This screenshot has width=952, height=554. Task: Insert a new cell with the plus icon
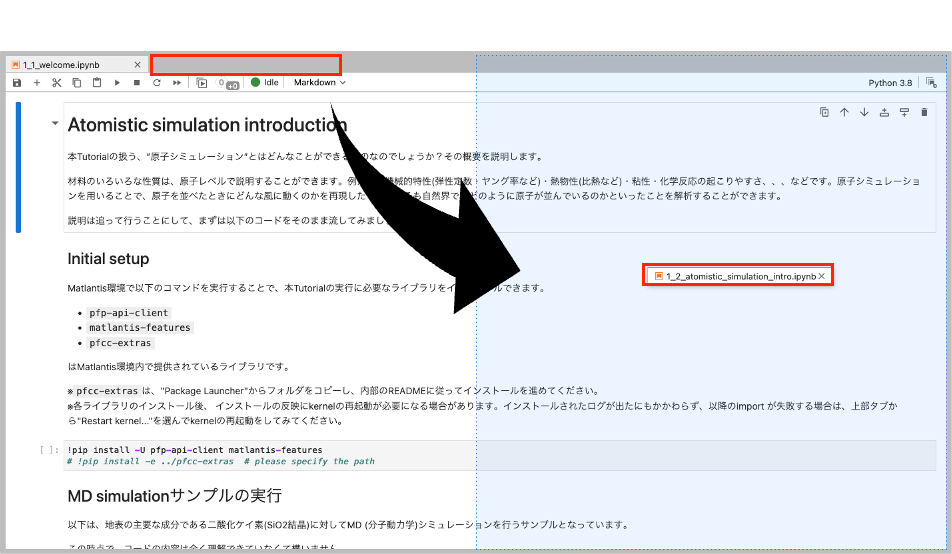(x=37, y=83)
